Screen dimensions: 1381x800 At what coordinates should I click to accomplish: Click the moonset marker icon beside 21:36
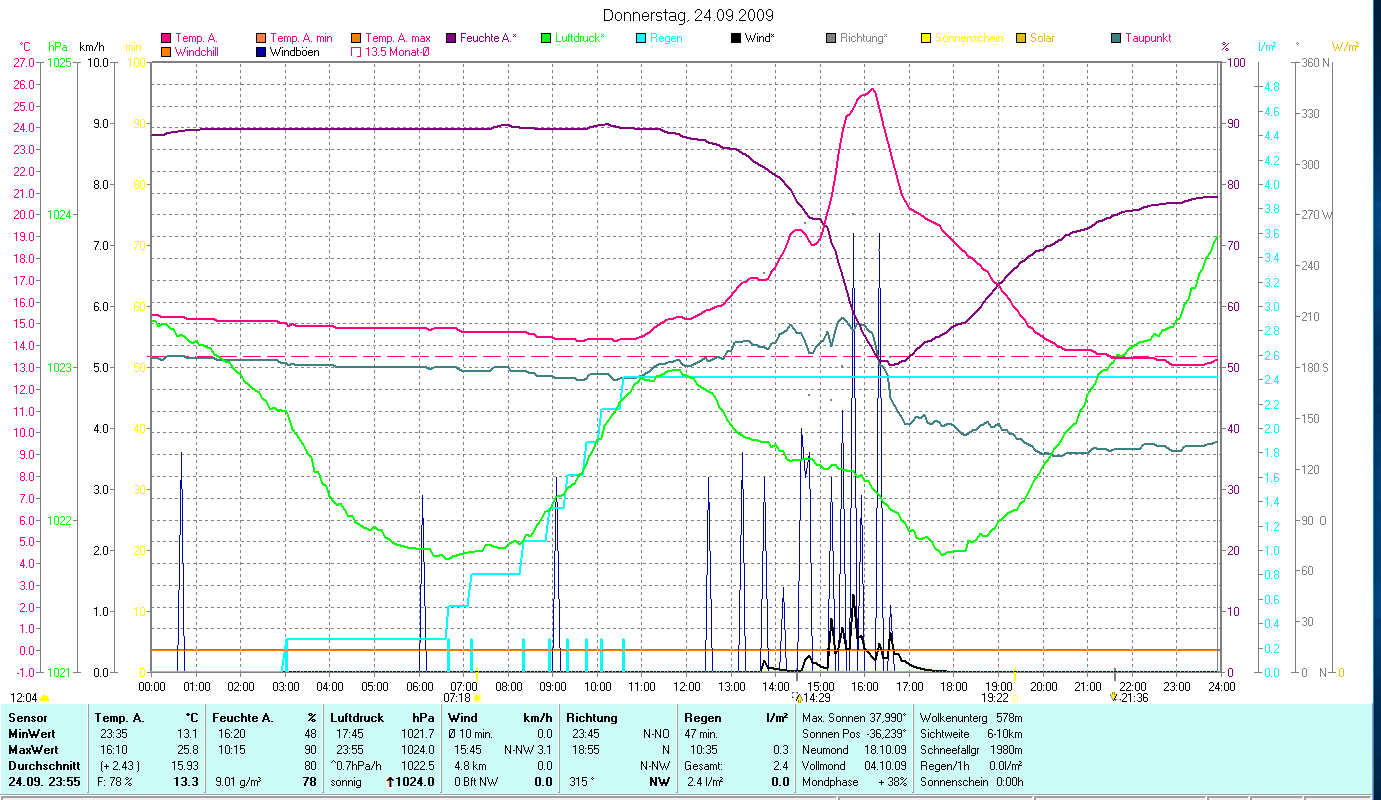(1114, 697)
